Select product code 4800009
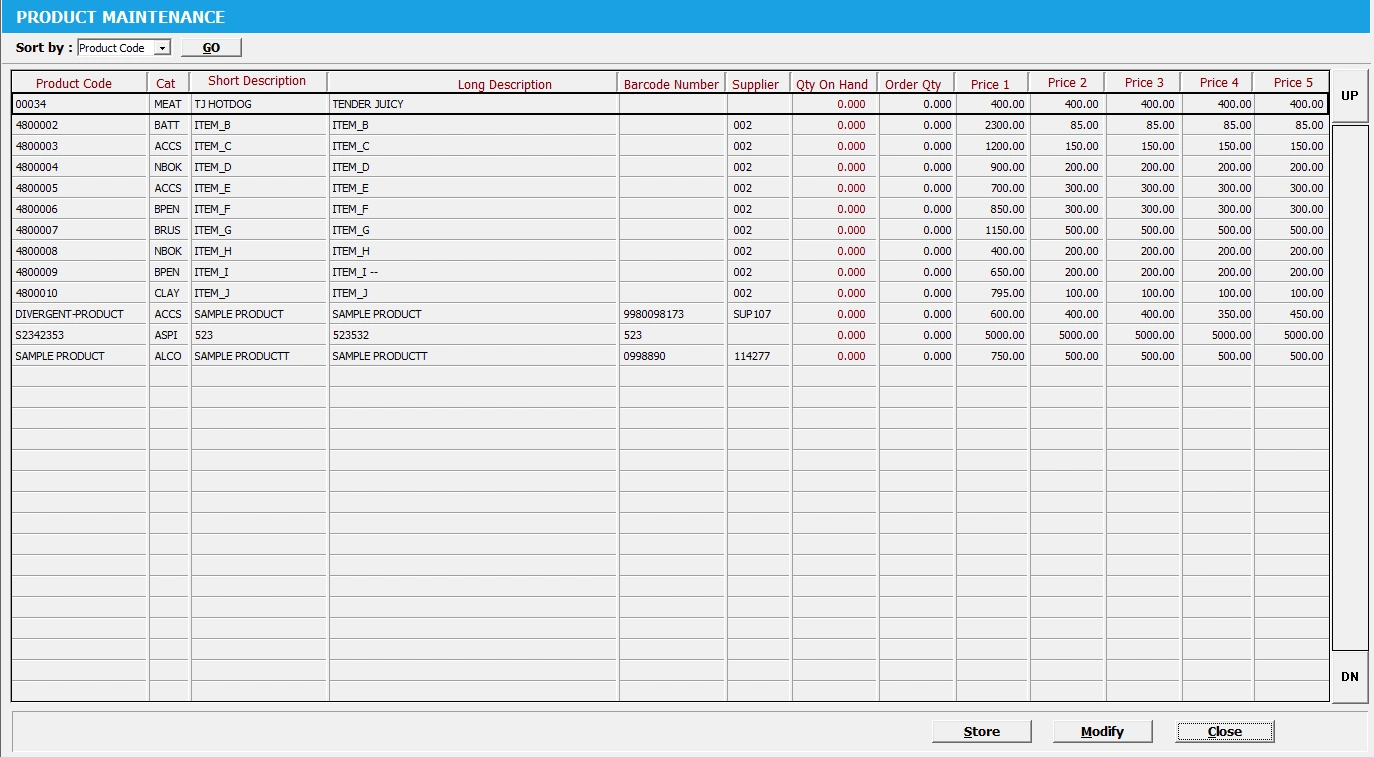Image resolution: width=1374 pixels, height=757 pixels. coord(80,272)
